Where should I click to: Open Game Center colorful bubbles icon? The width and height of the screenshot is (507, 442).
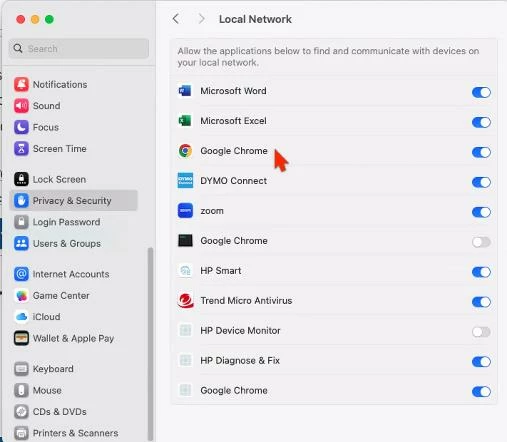point(21,295)
